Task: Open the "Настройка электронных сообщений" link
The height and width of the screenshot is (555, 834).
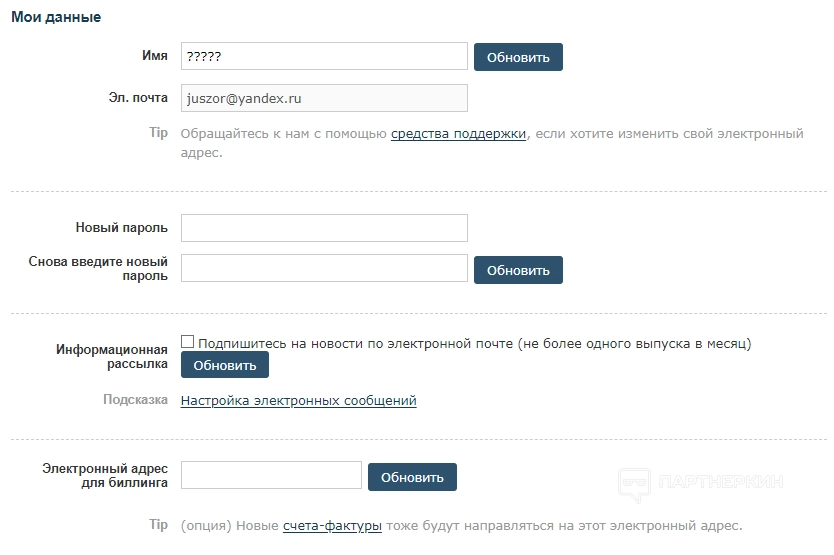Action: pos(298,401)
